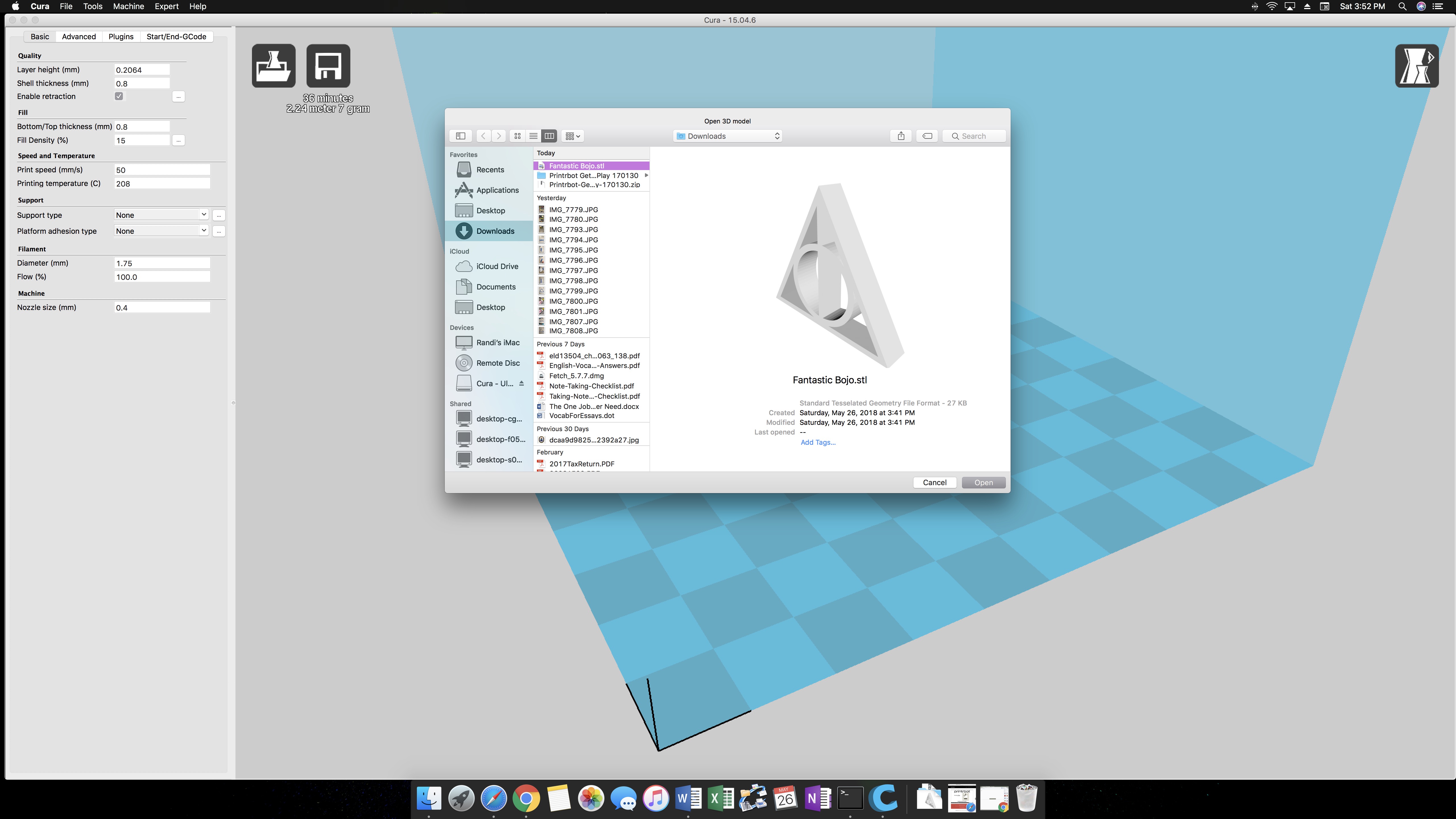Expand the Printrbot Get...Play 170130 folder arrow
The height and width of the screenshot is (819, 1456).
646,175
